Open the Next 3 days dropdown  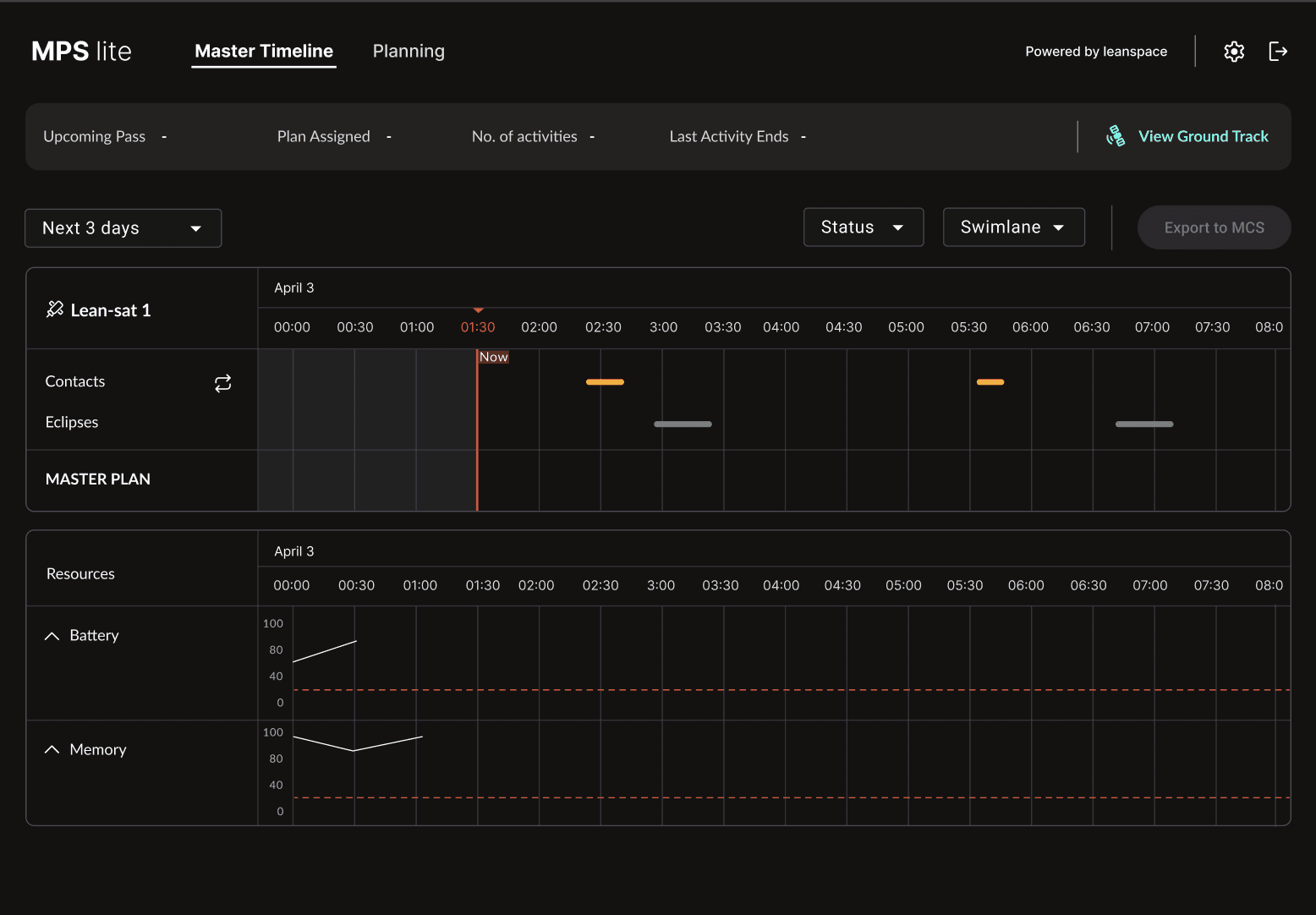[x=123, y=228]
